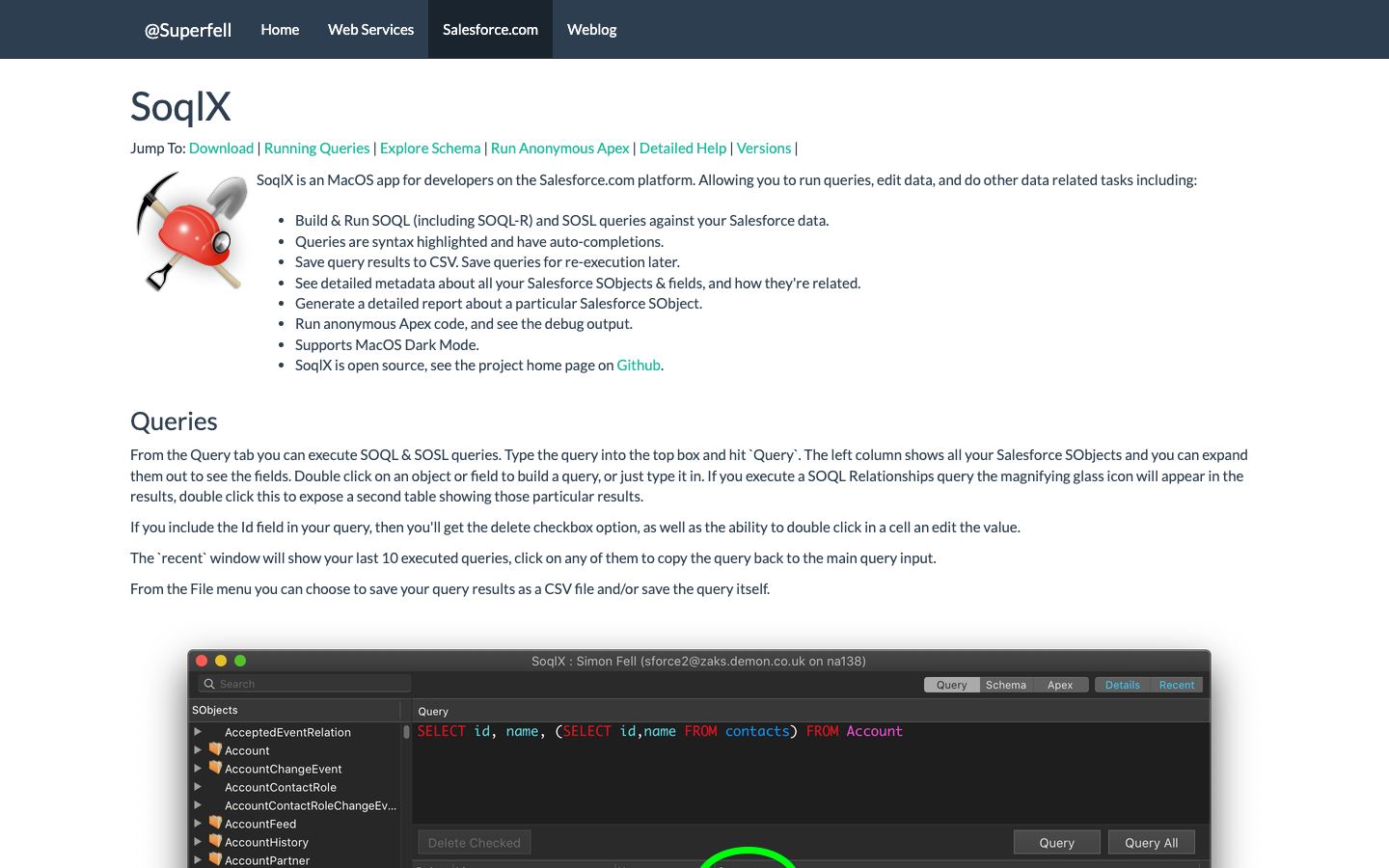Switch to the Schema tab in SoqlX
This screenshot has width=1389, height=868.
click(x=1006, y=685)
